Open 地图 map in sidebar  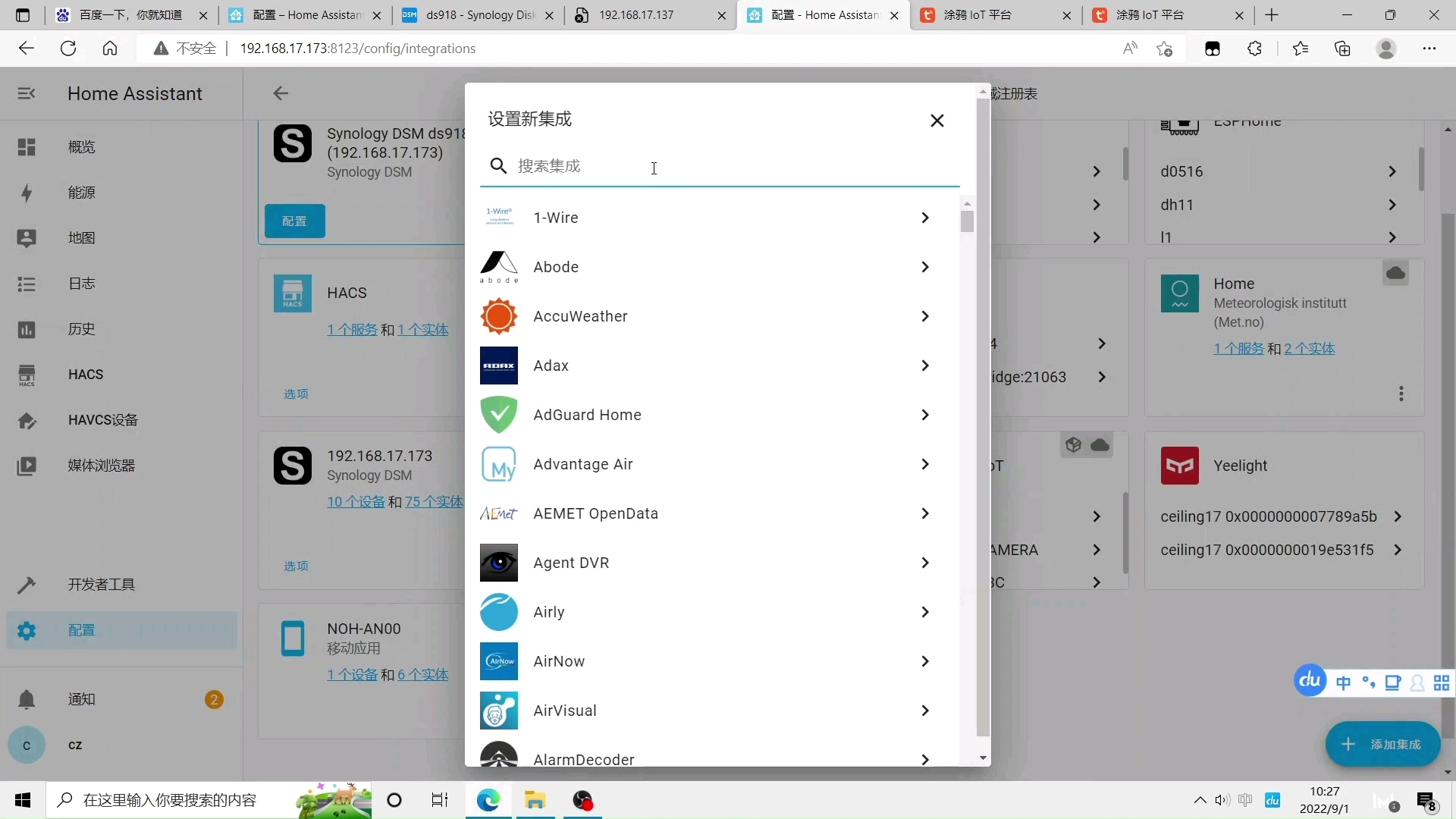click(121, 238)
